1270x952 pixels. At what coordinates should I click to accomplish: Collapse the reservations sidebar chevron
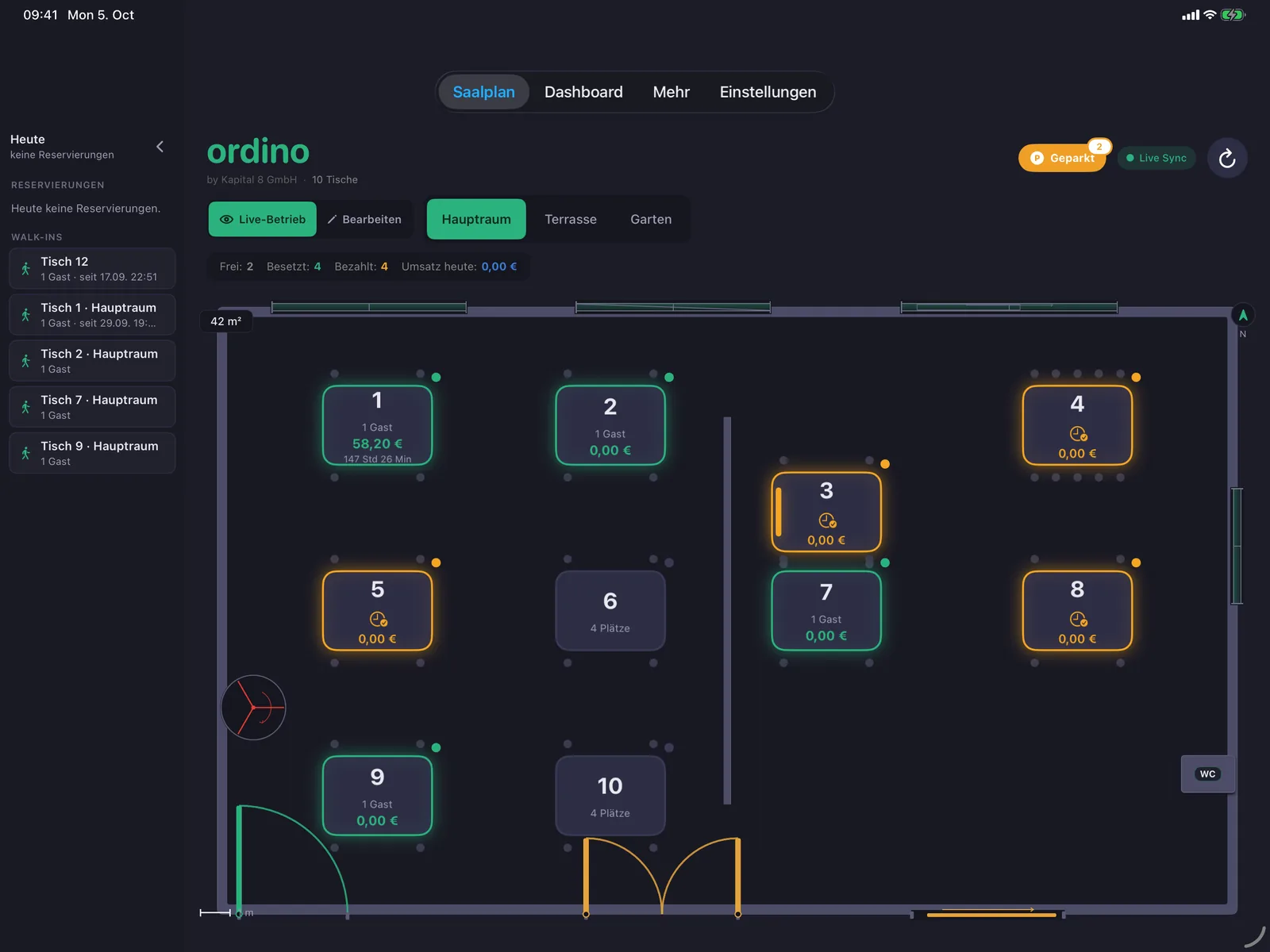point(160,147)
